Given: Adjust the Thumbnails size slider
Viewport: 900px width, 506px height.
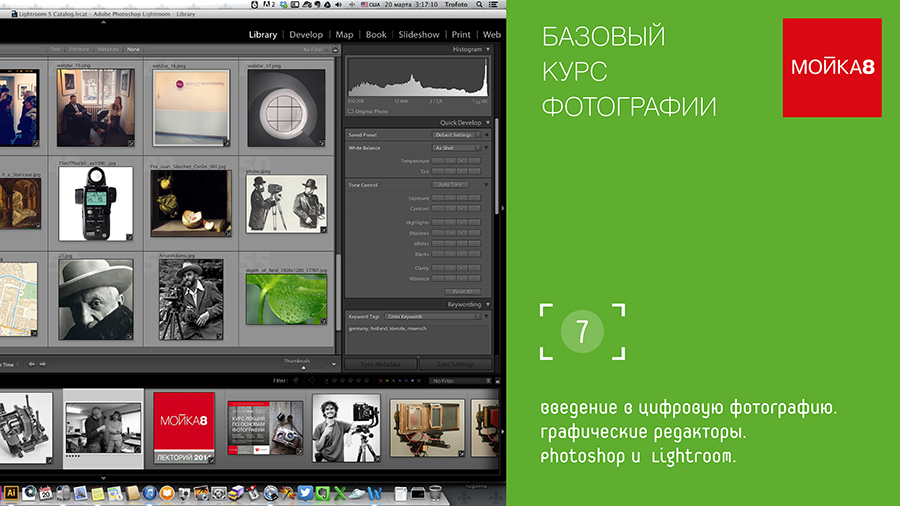Looking at the screenshot, I should pos(304,368).
